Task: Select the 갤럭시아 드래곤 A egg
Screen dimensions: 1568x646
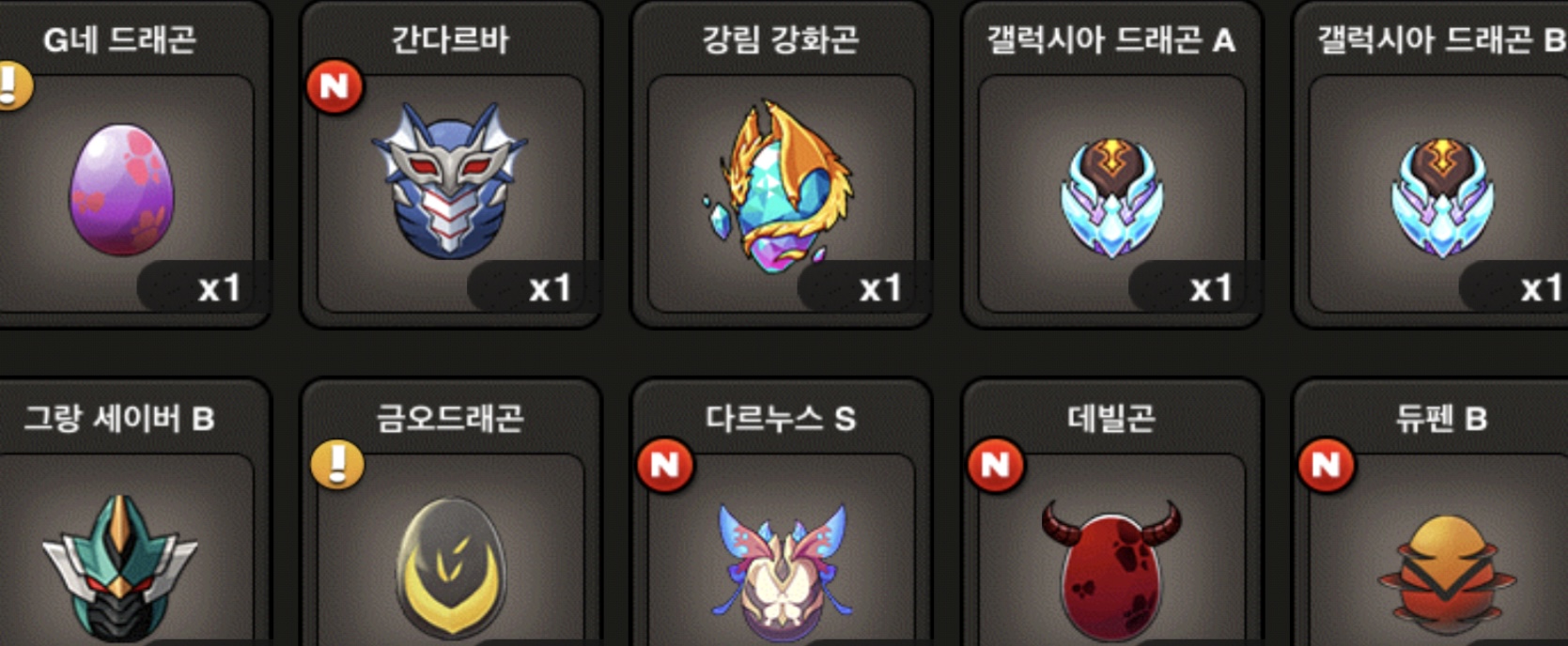Action: (x=1111, y=198)
